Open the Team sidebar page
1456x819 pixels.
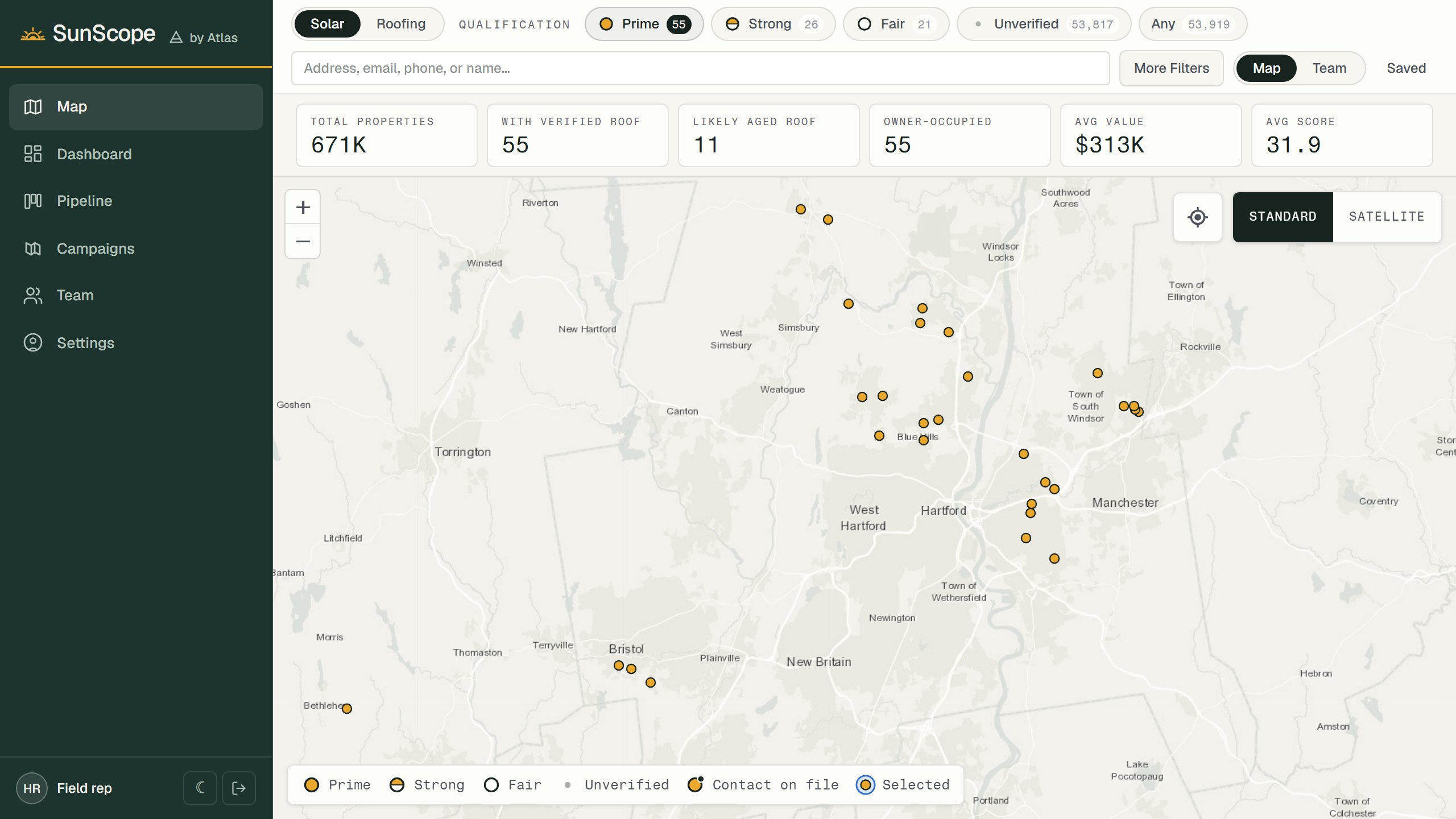point(136,295)
